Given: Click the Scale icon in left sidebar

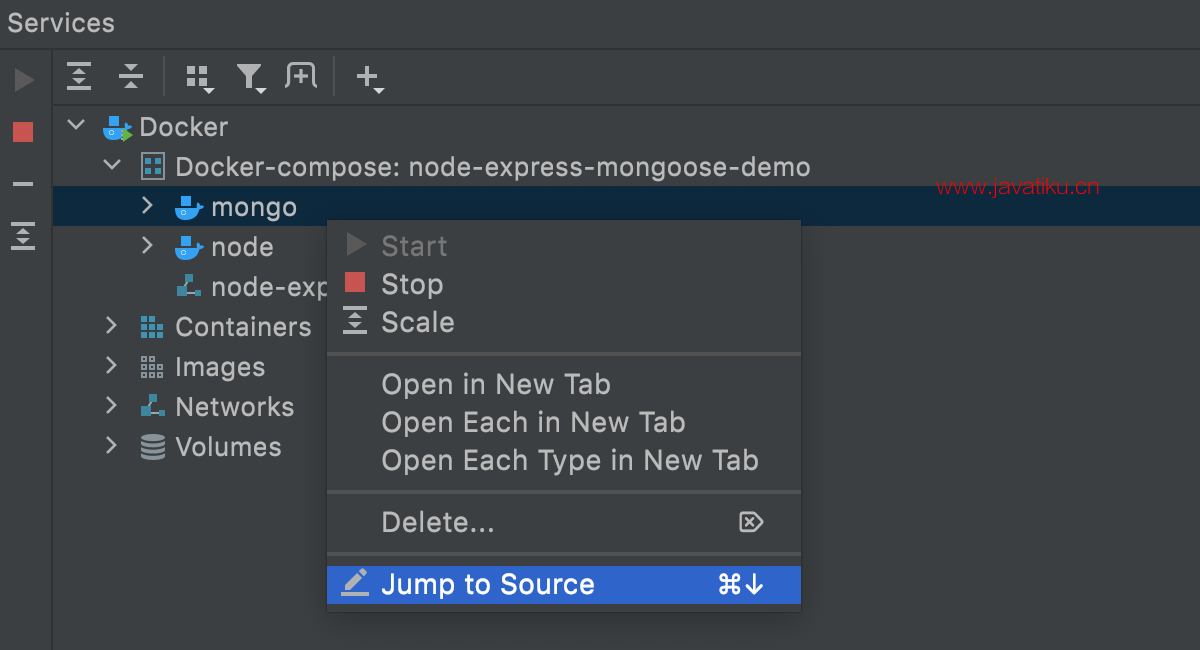Looking at the screenshot, I should point(23,236).
